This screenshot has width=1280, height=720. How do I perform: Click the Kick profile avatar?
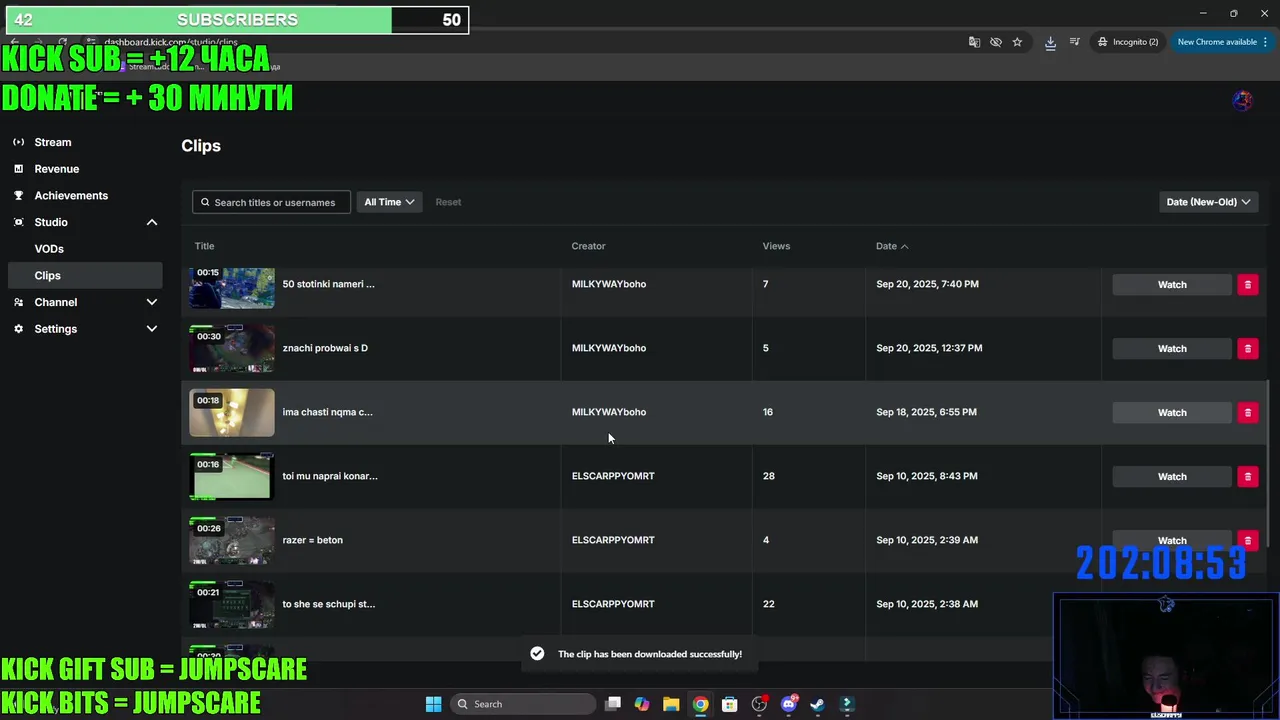[x=1242, y=100]
